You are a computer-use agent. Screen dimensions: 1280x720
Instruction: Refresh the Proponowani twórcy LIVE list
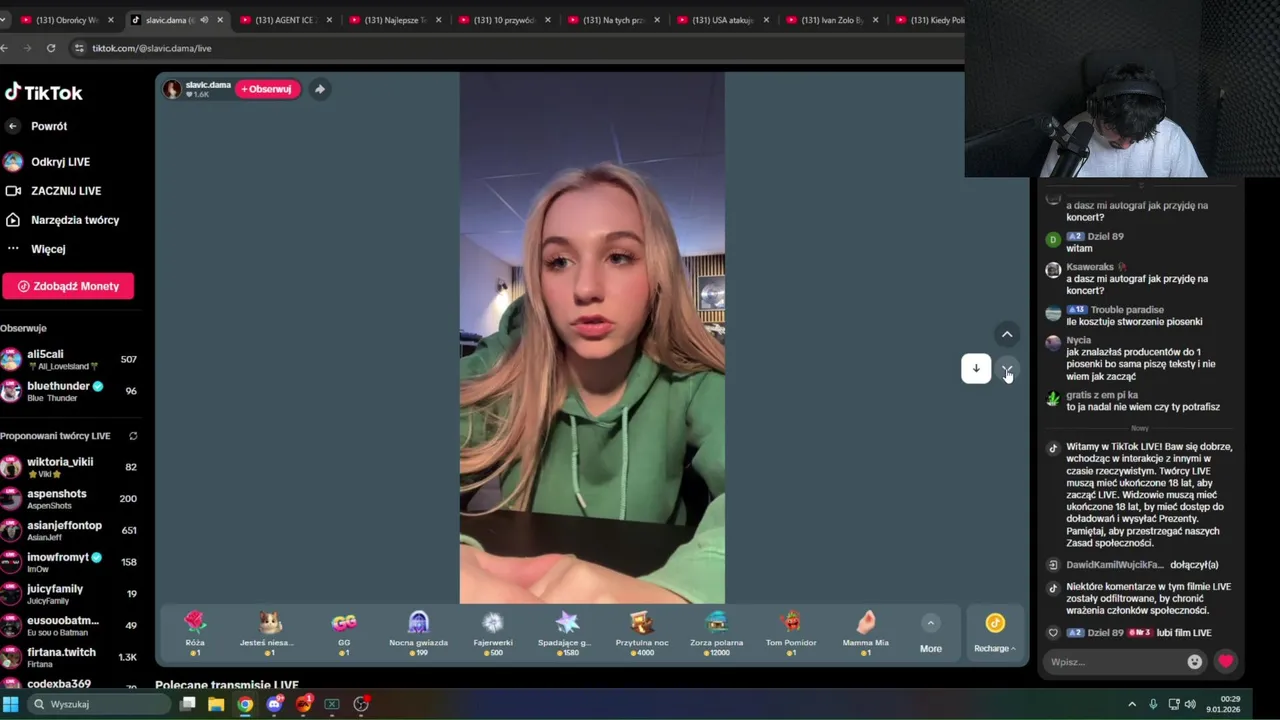[x=133, y=436]
